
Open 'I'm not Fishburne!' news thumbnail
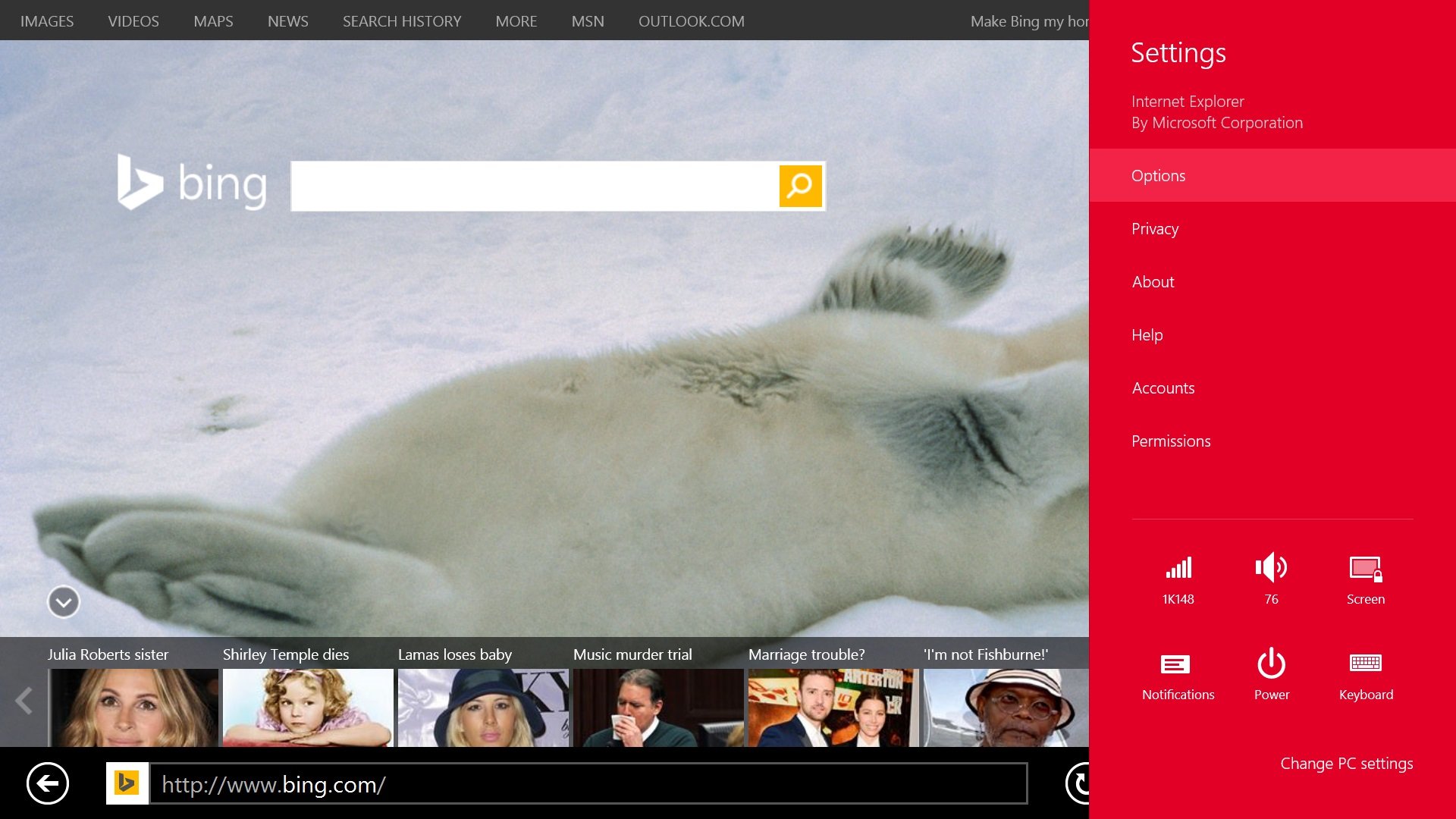(x=1006, y=708)
